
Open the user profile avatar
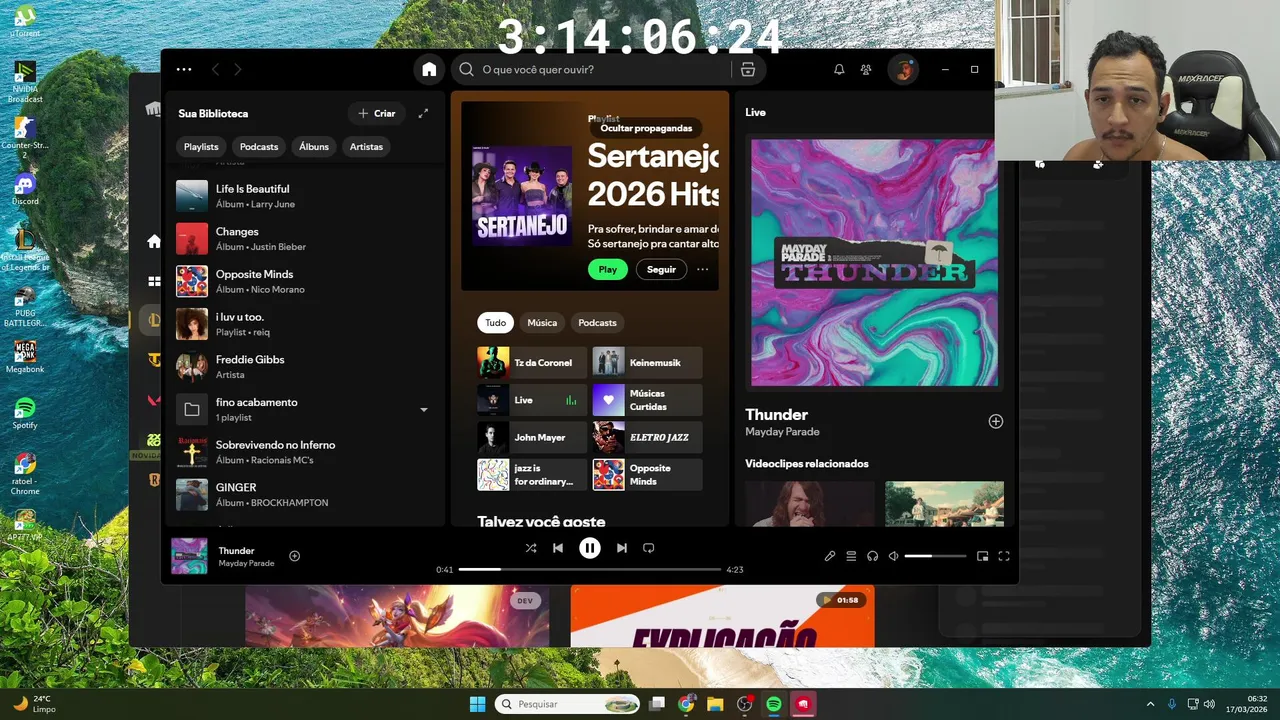(x=903, y=69)
